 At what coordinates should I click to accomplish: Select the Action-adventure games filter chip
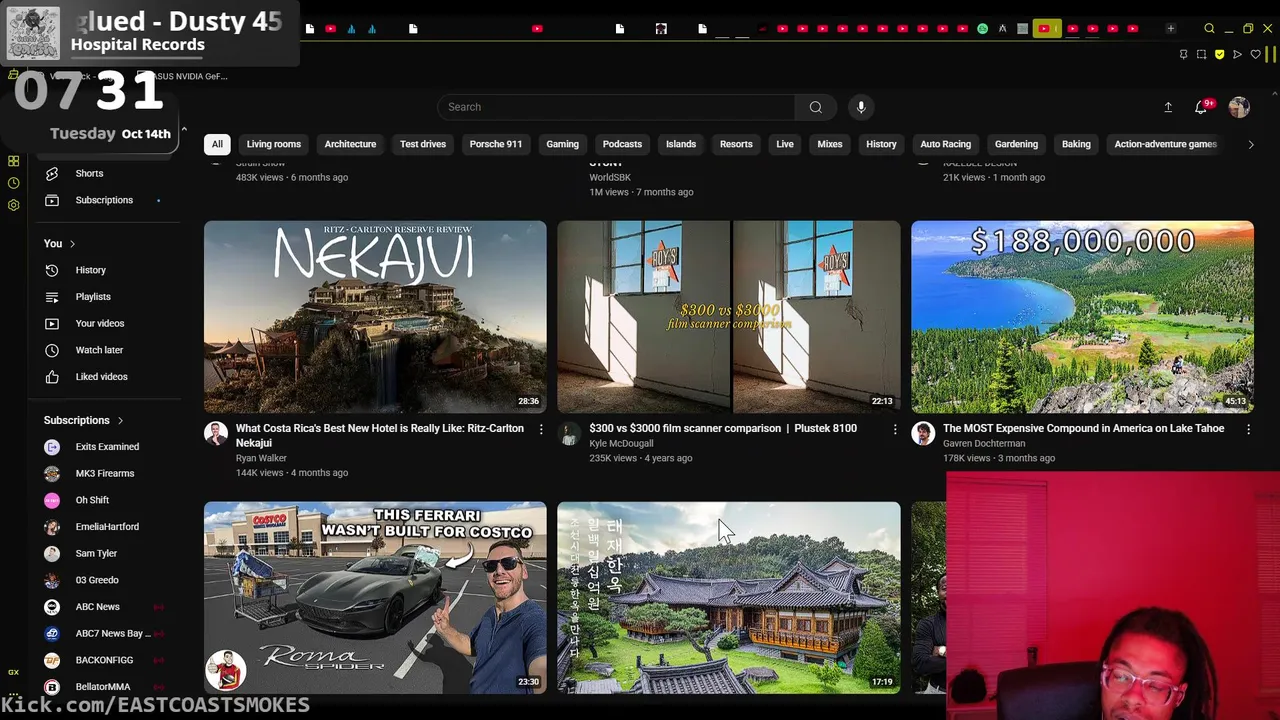click(x=1165, y=144)
